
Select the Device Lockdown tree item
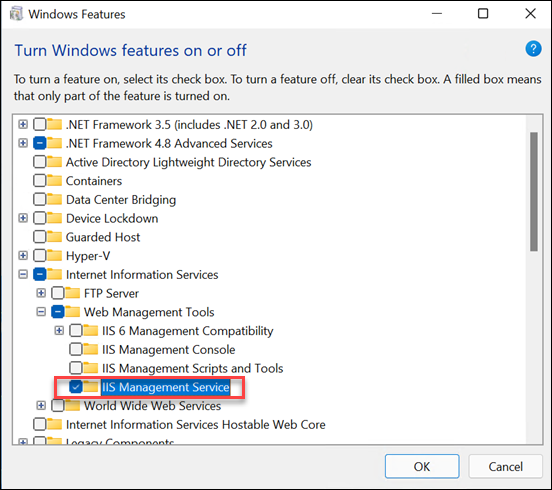coord(112,218)
